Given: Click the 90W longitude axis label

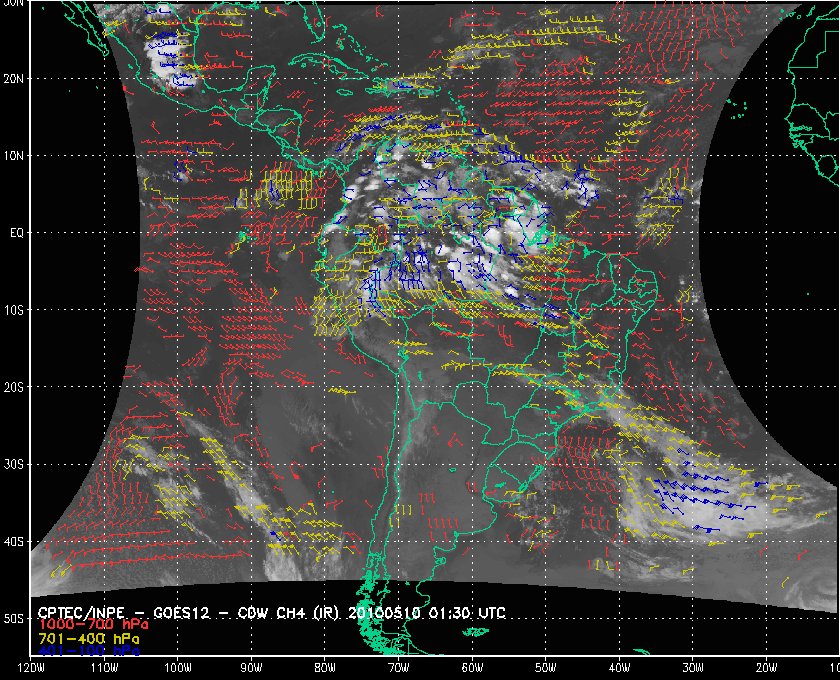Looking at the screenshot, I should pyautogui.click(x=251, y=667).
